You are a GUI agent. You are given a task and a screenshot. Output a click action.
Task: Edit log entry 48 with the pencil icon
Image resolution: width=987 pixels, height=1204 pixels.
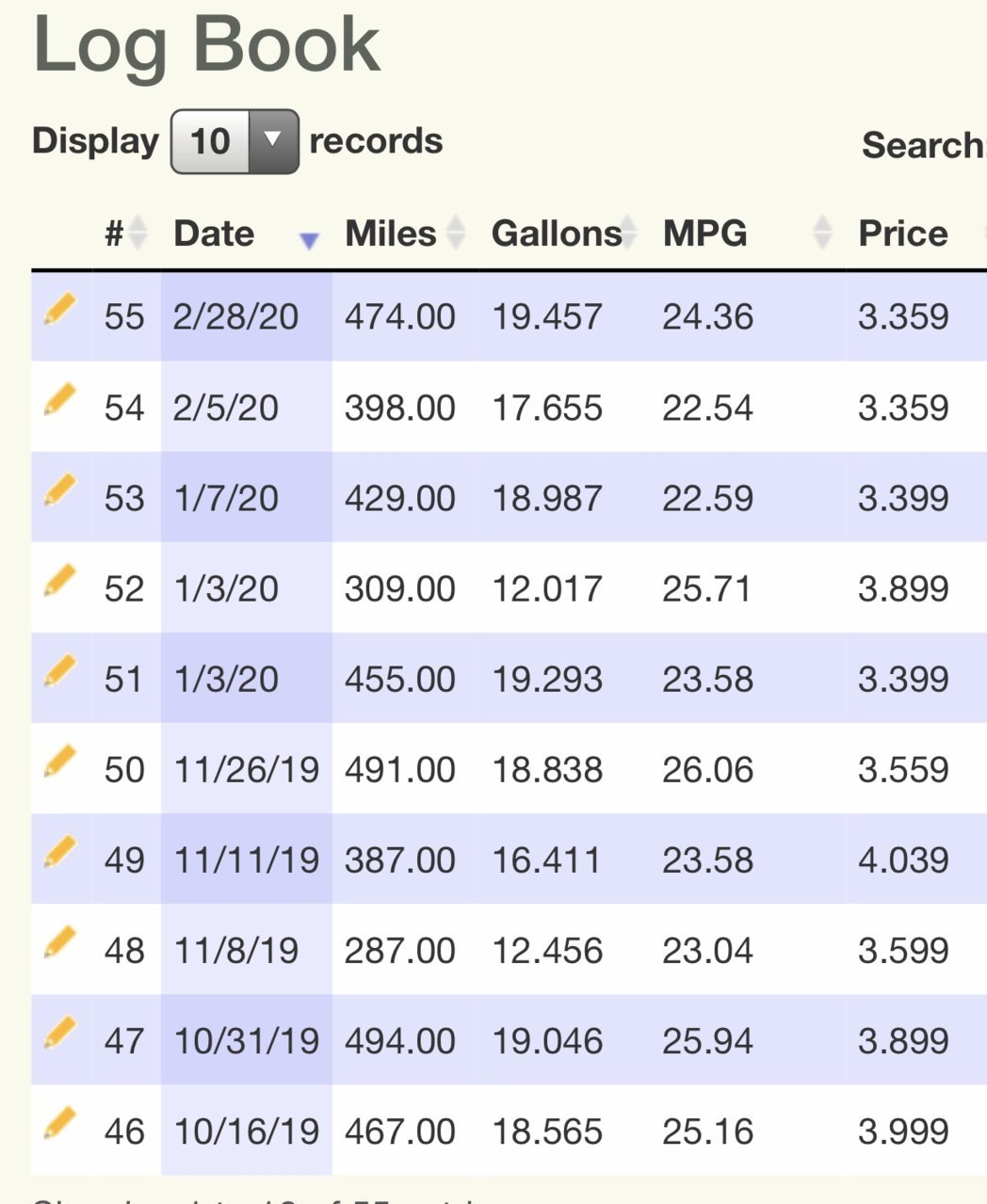pyautogui.click(x=59, y=942)
